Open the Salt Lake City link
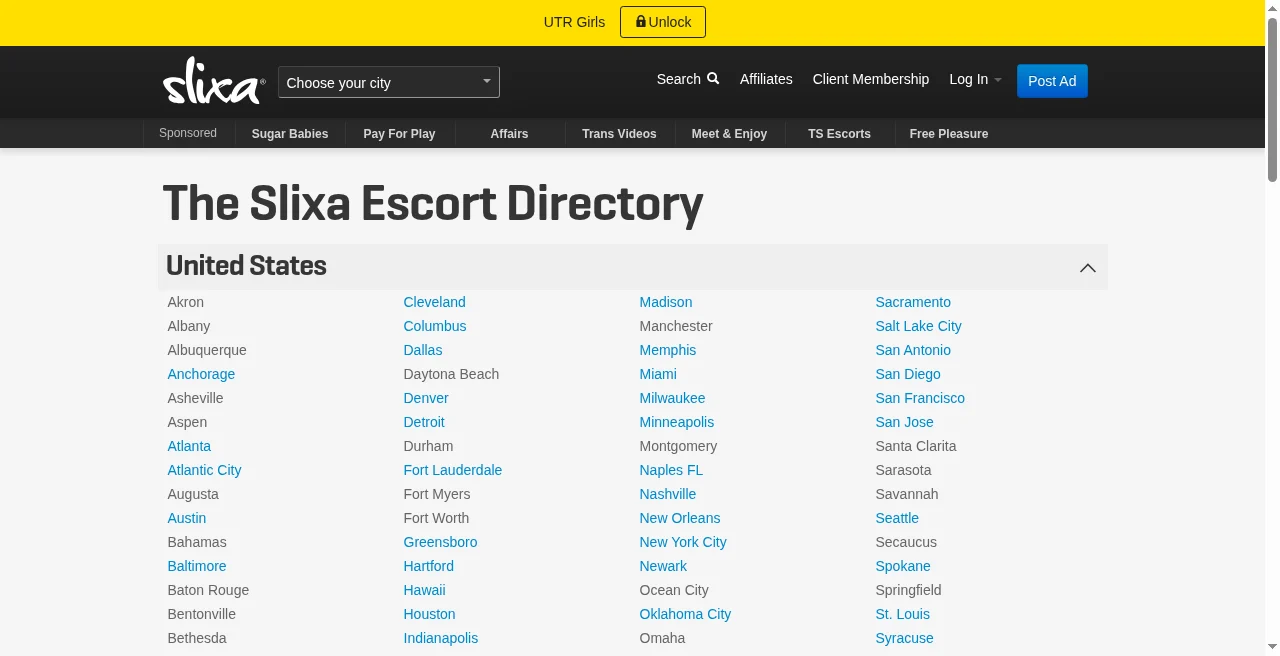The height and width of the screenshot is (656, 1280). tap(918, 326)
